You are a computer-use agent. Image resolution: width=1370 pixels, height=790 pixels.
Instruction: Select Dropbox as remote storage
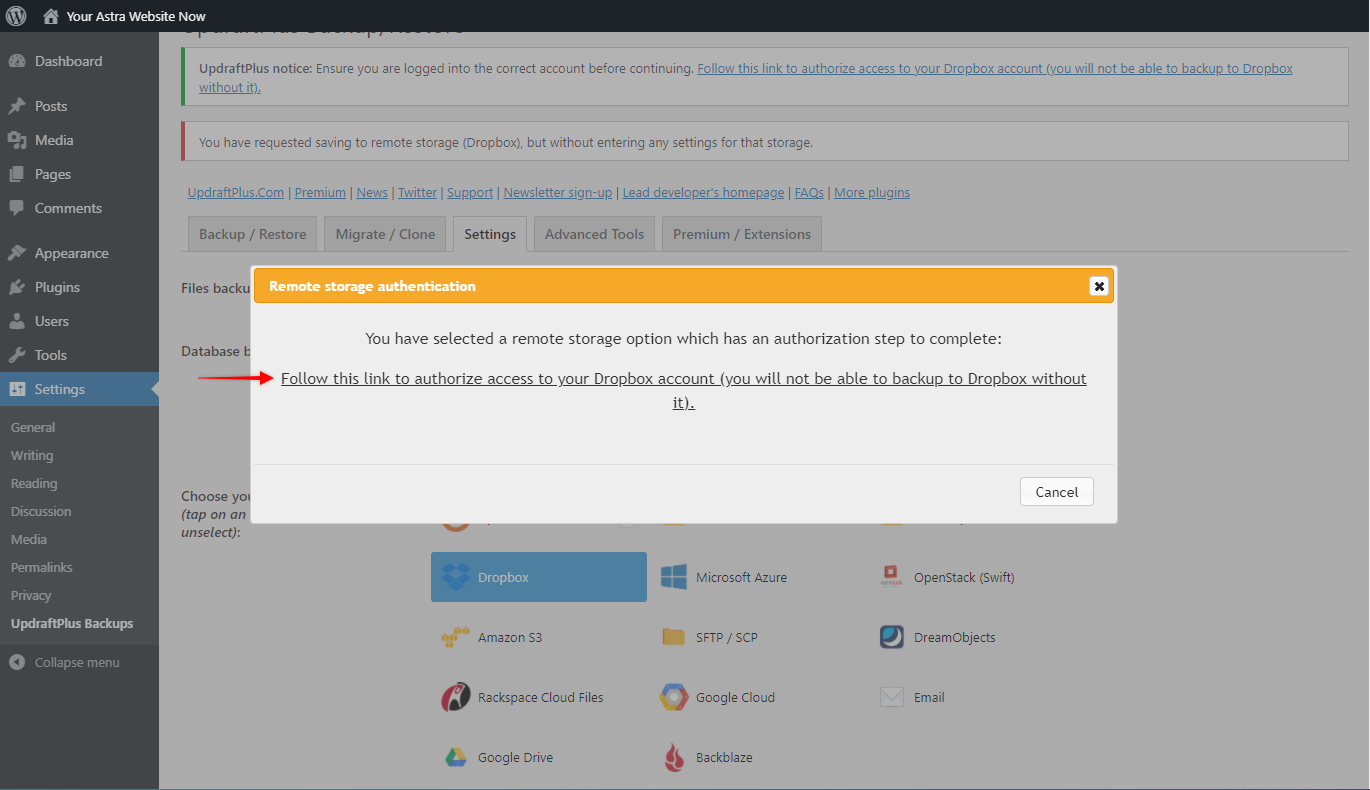click(x=539, y=577)
